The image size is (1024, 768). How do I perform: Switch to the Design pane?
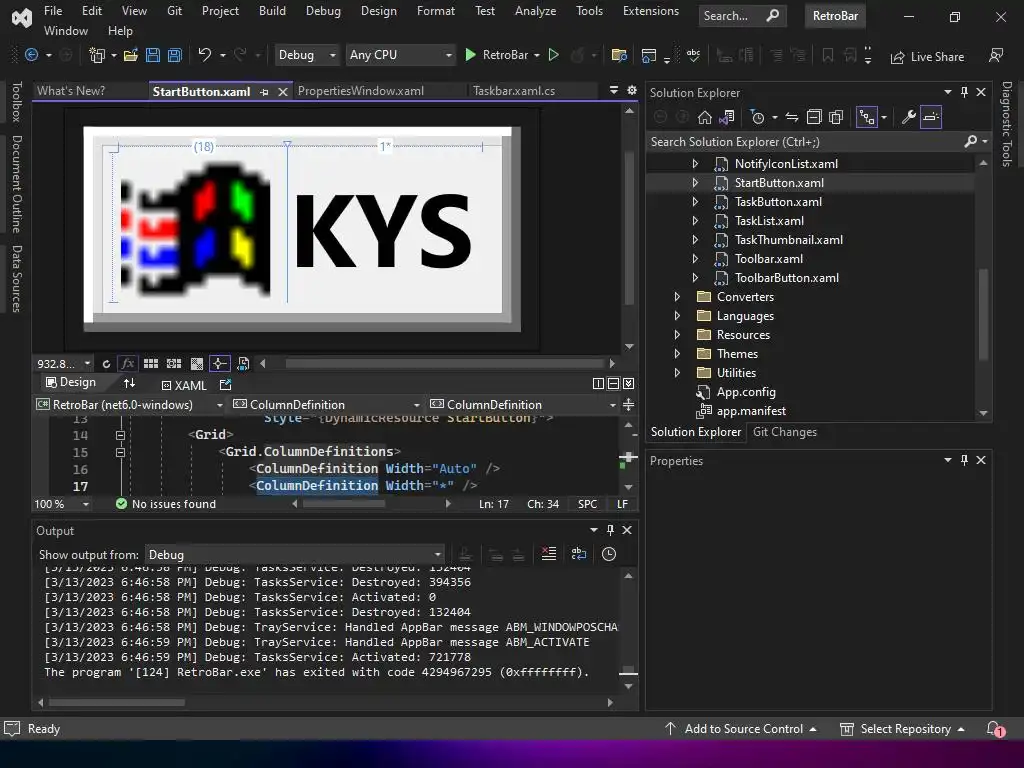[x=71, y=383]
